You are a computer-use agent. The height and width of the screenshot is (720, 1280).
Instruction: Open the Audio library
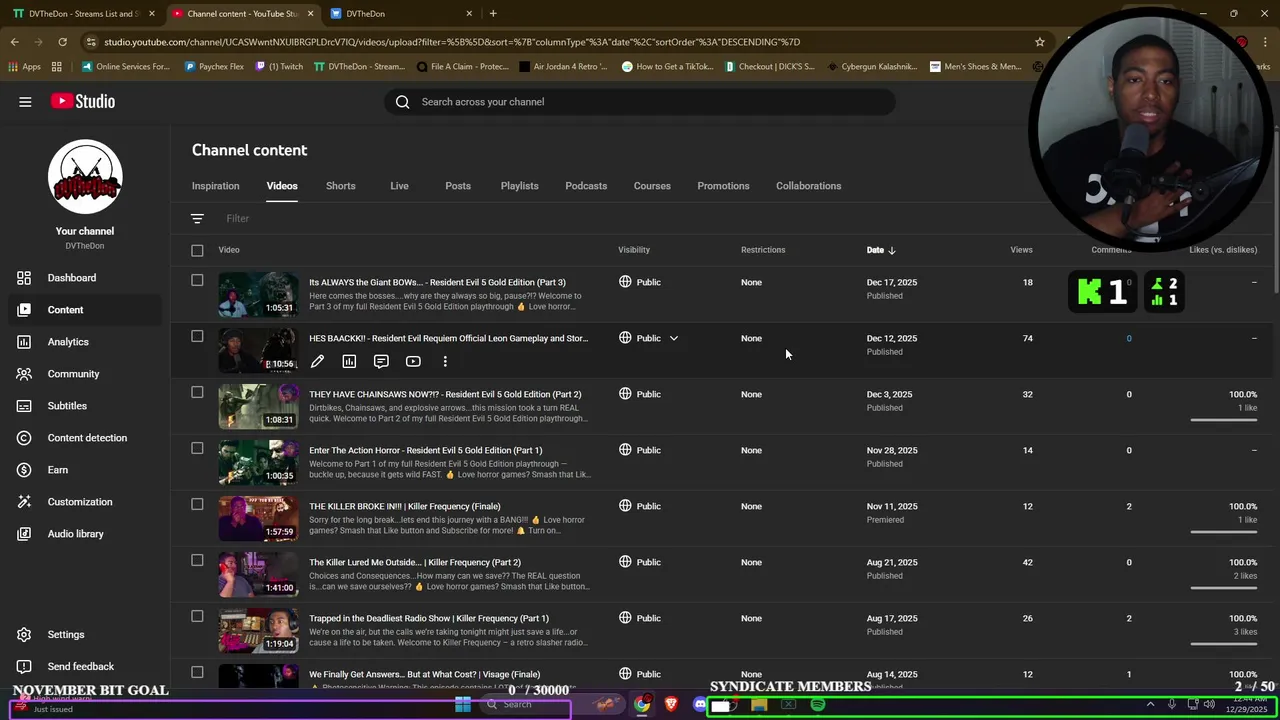pyautogui.click(x=75, y=534)
